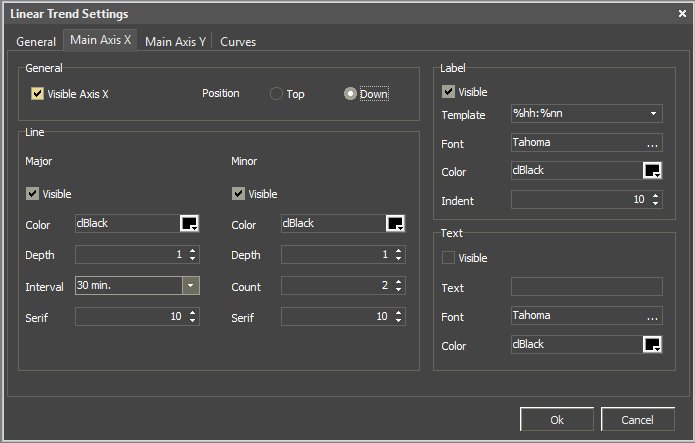Viewport: 695px width, 443px height.
Task: Close the Linear Trend Settings dialog
Action: click(682, 14)
